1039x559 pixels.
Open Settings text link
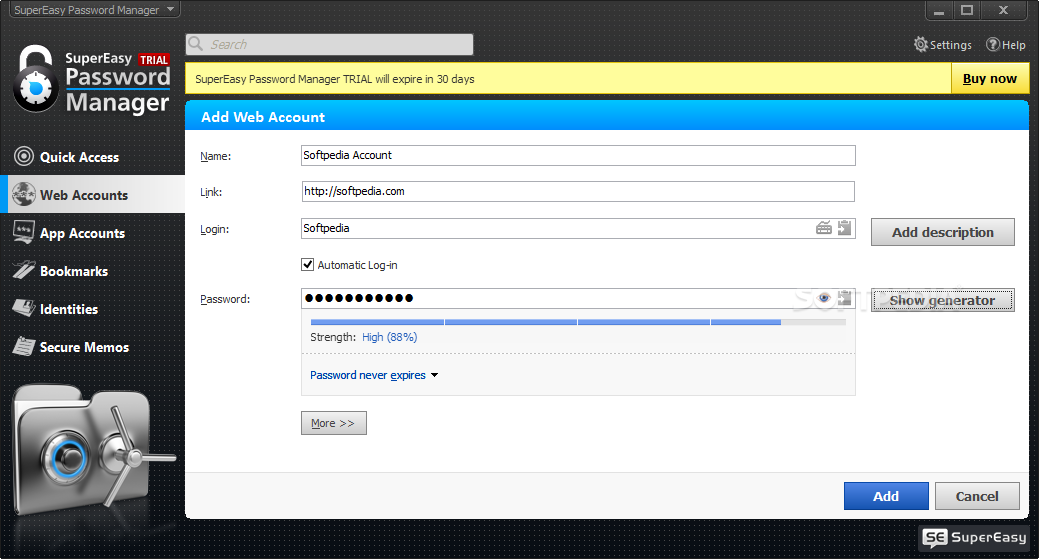950,45
